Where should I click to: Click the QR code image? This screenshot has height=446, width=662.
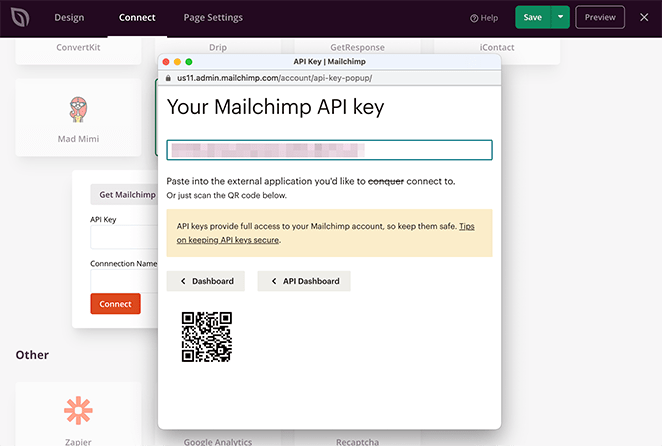(207, 337)
